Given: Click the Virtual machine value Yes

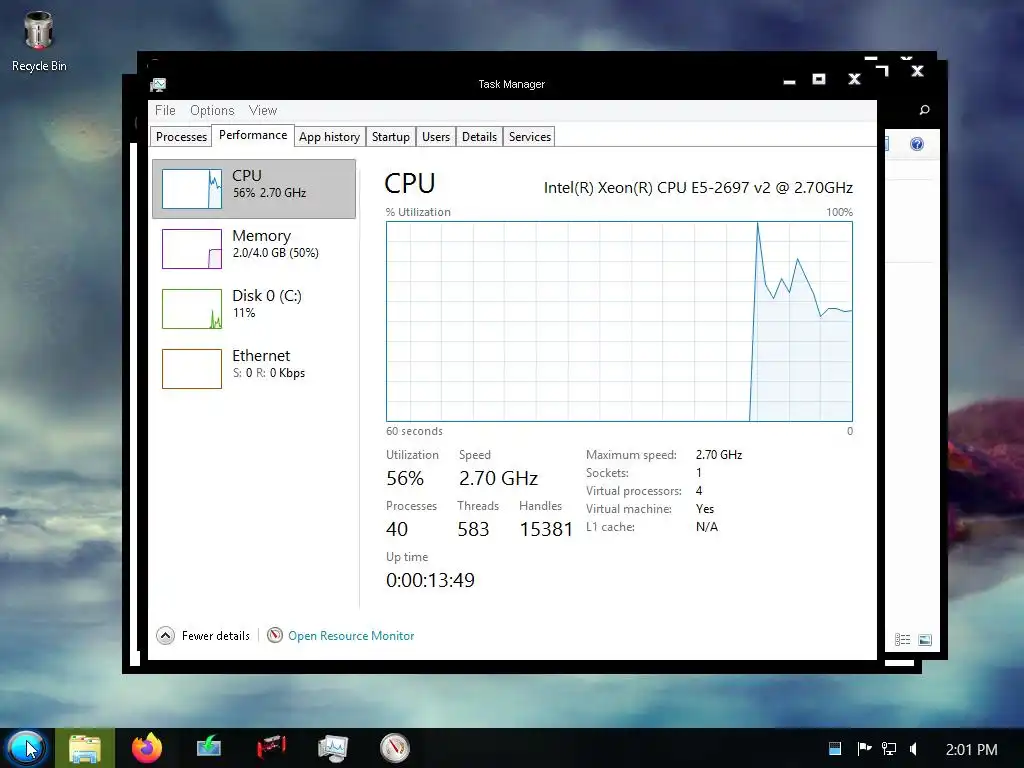Looking at the screenshot, I should pyautogui.click(x=705, y=509).
